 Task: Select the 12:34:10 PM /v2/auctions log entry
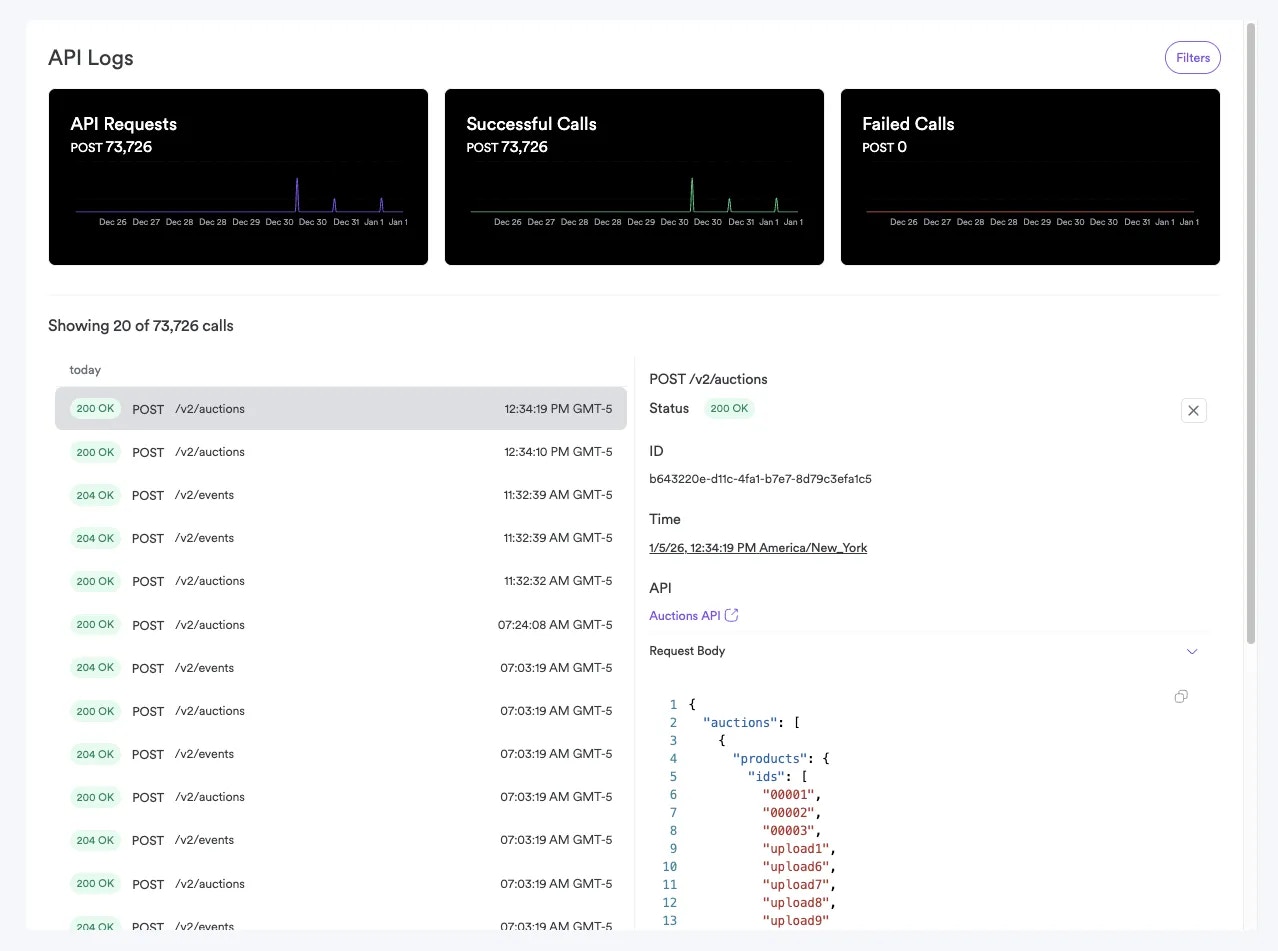coord(341,451)
